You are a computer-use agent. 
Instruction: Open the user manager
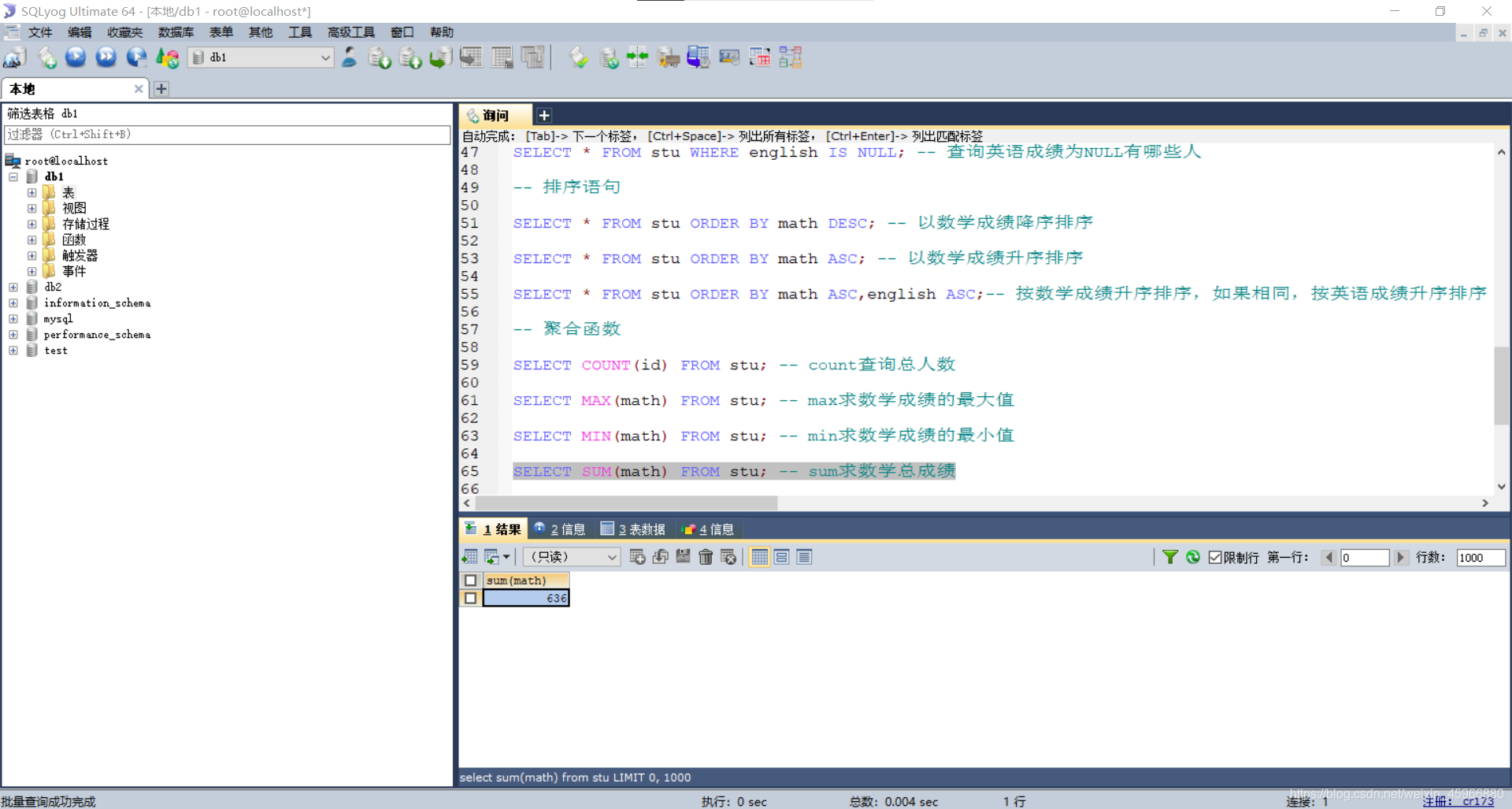350,58
